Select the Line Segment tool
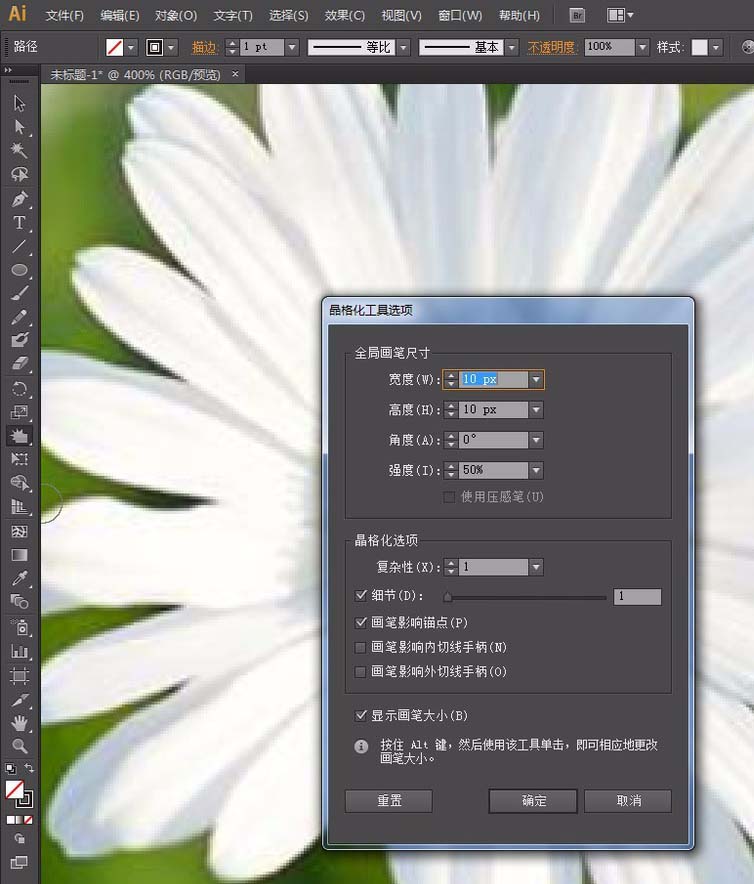Screen dimensions: 754x884 (x=19, y=246)
